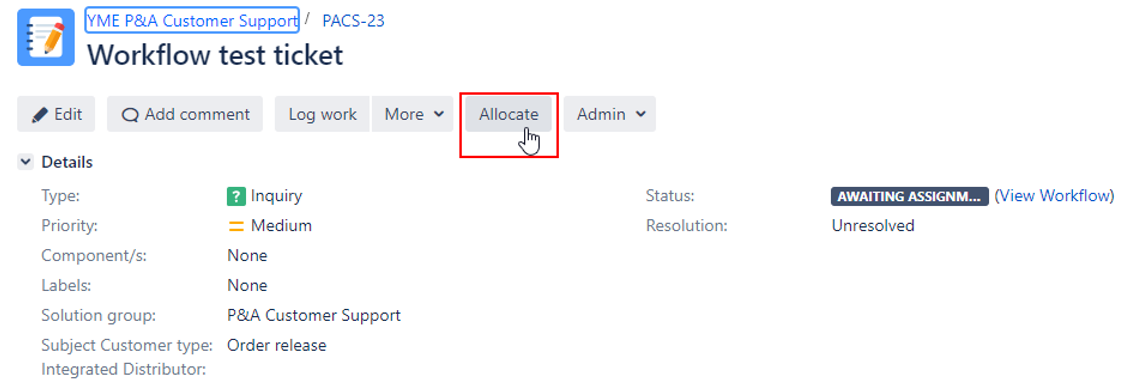Image resolution: width=1135 pixels, height=381 pixels.
Task: Click the green Inquiry type icon
Action: (236, 196)
